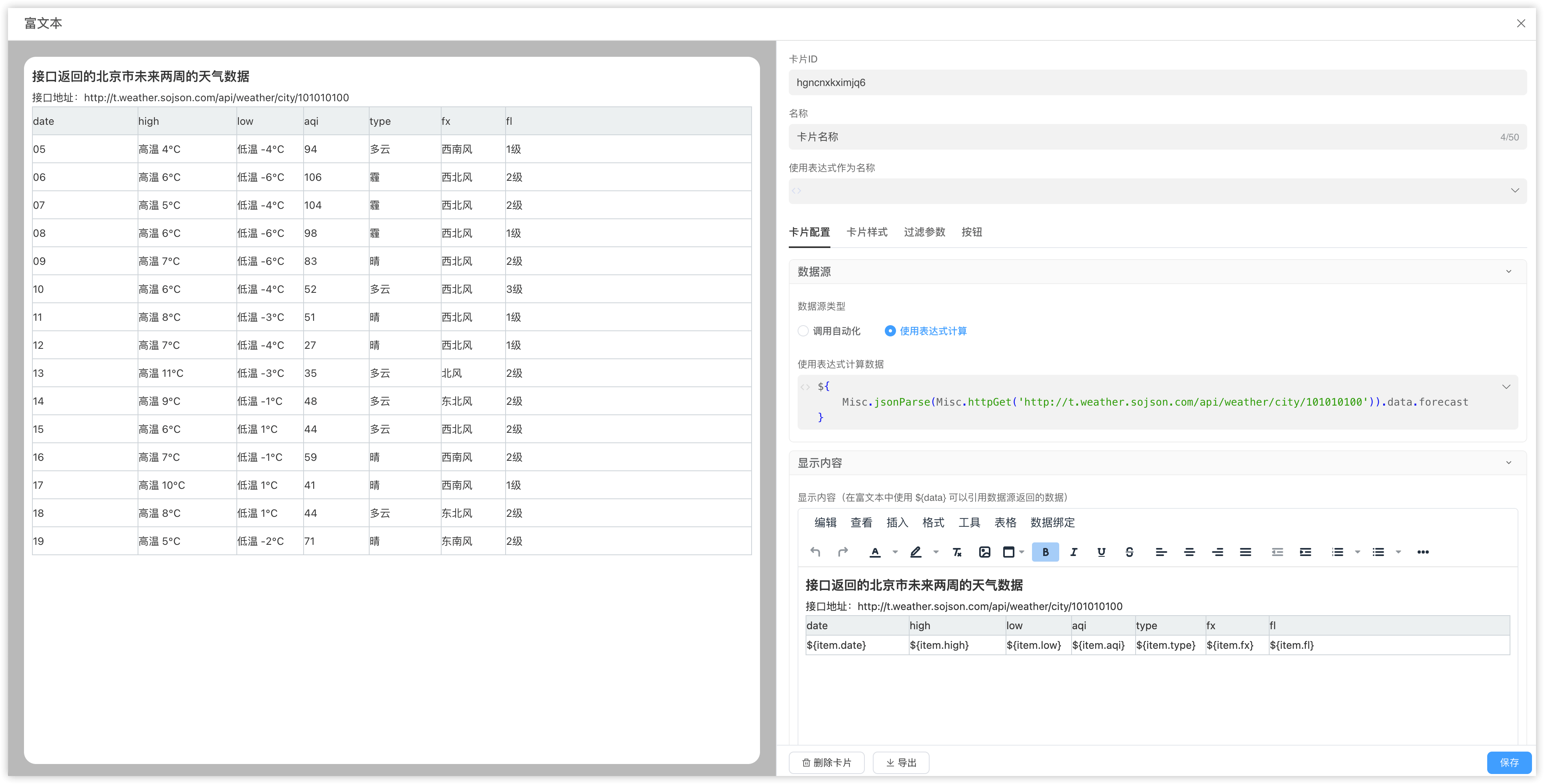Click the increase indent icon
Screen dimensions: 1544x784
point(1305,552)
